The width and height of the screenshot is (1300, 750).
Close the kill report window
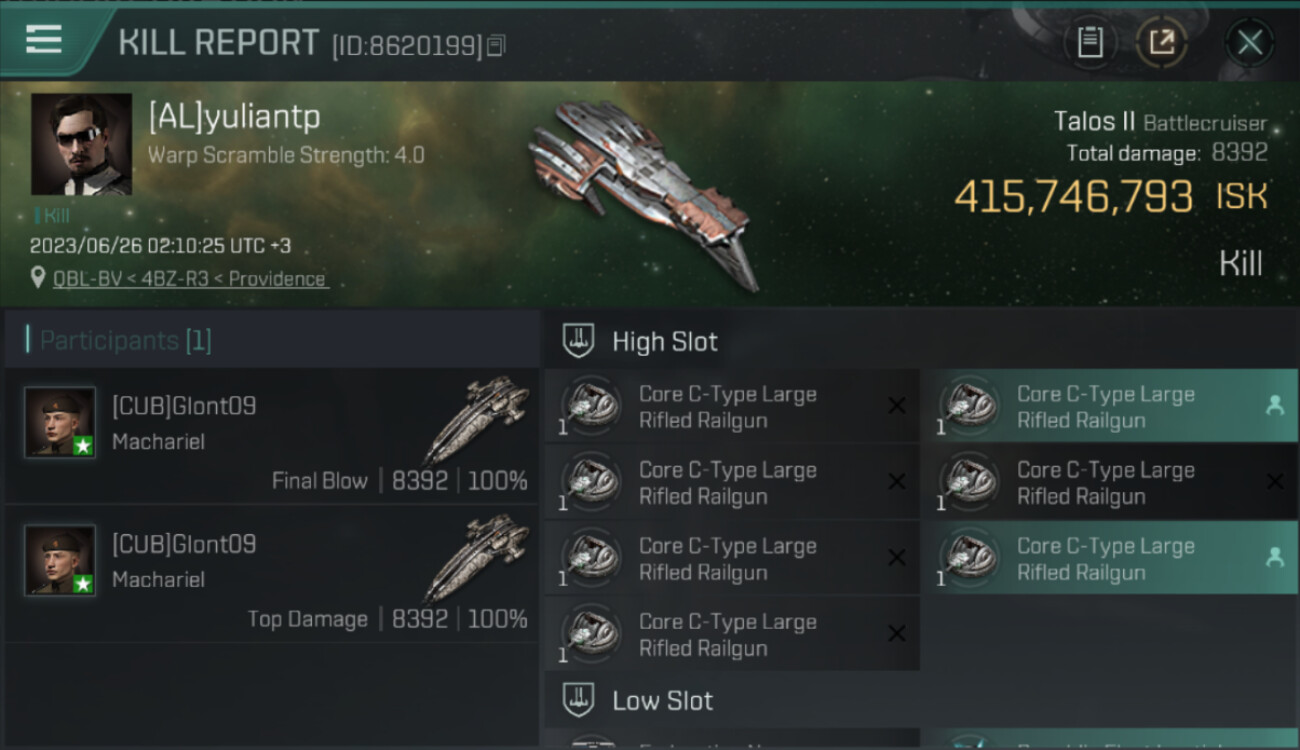point(1250,43)
